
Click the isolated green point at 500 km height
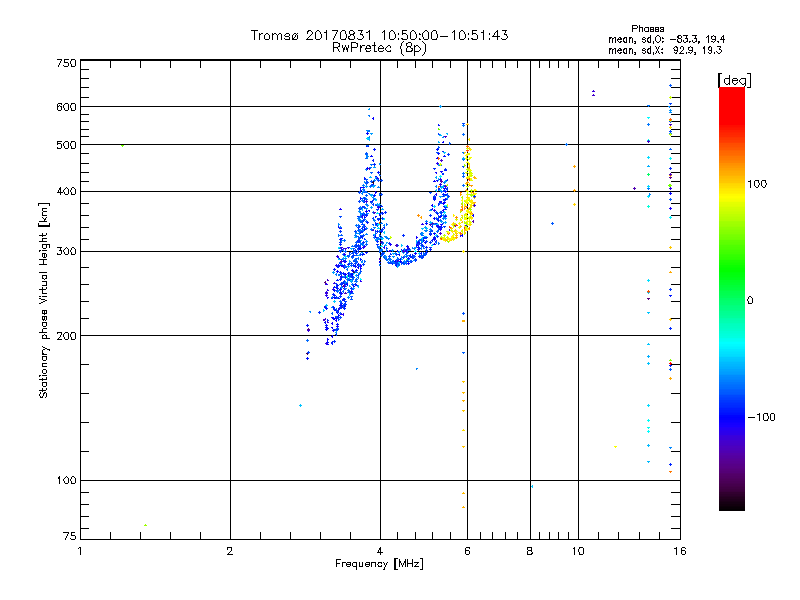click(122, 145)
